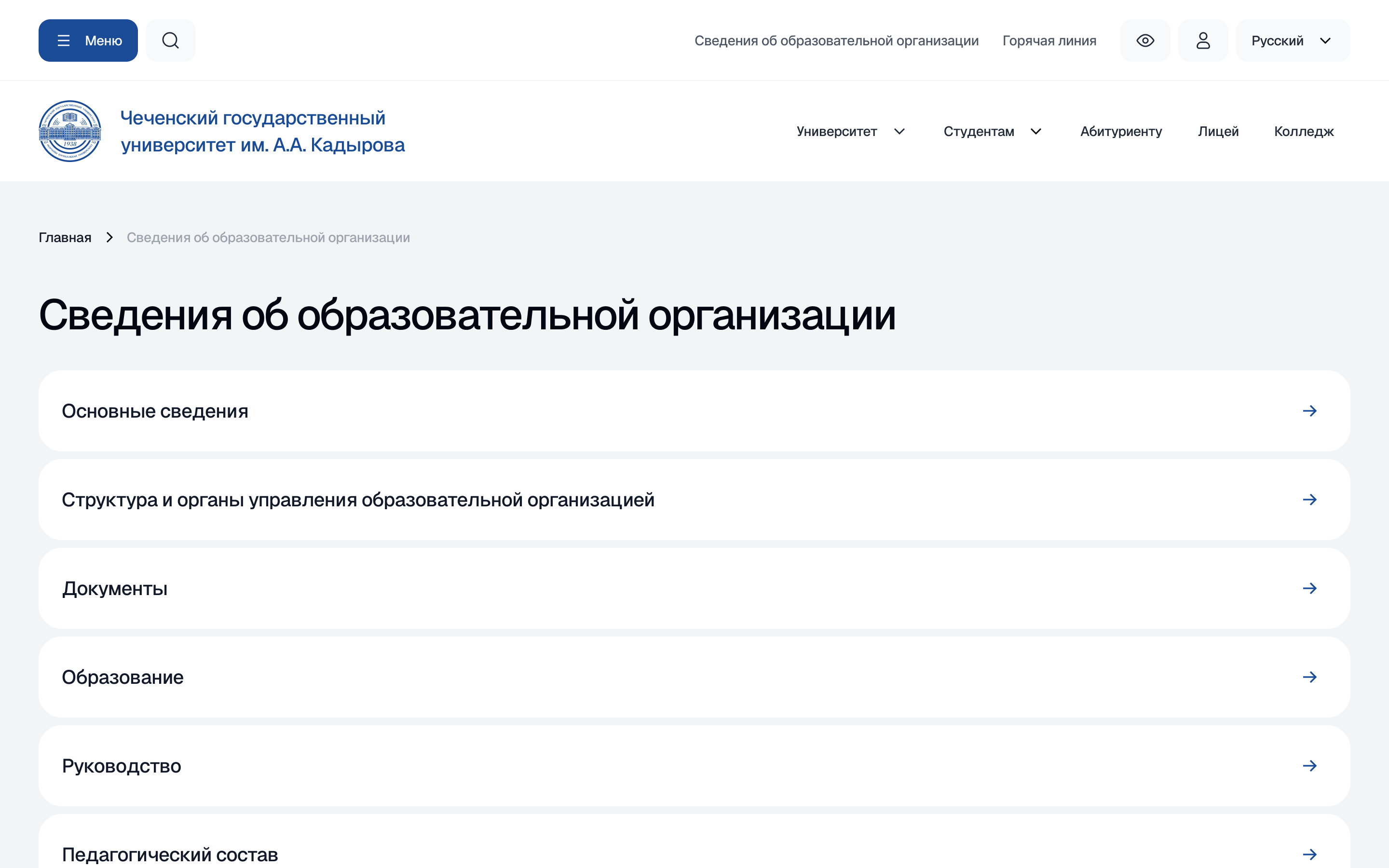
Task: Open the Меню hamburger button
Action: (x=88, y=41)
